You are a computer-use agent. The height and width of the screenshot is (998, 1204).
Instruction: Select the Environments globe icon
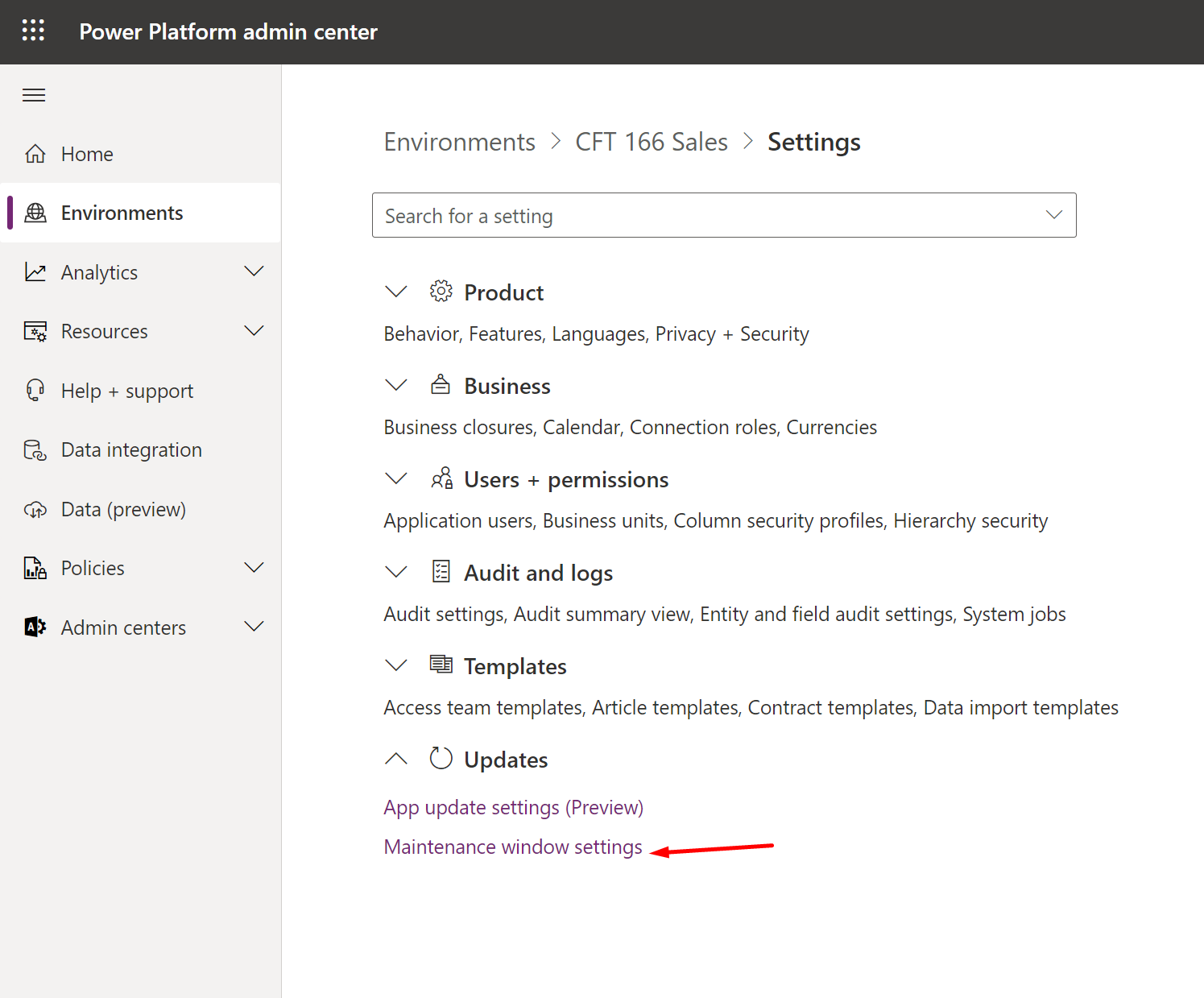click(x=35, y=213)
